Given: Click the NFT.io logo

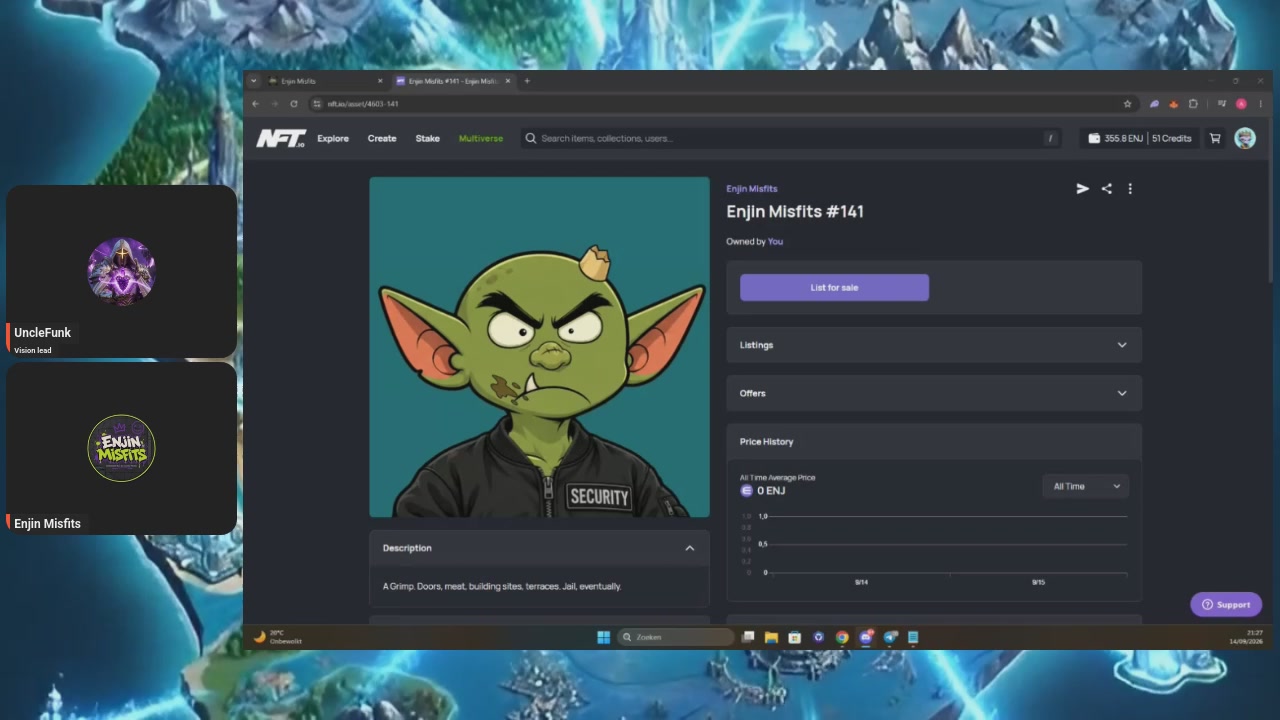Looking at the screenshot, I should [x=281, y=138].
